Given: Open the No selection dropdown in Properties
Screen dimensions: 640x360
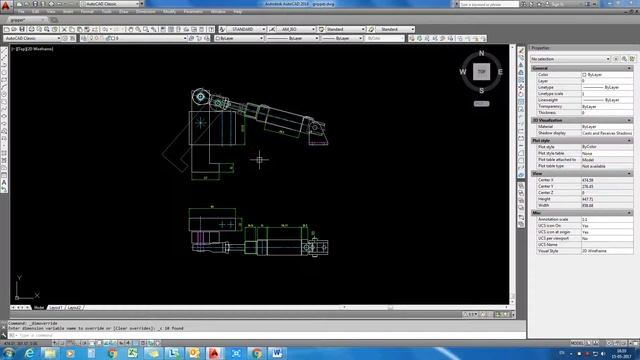Looking at the screenshot, I should [570, 59].
